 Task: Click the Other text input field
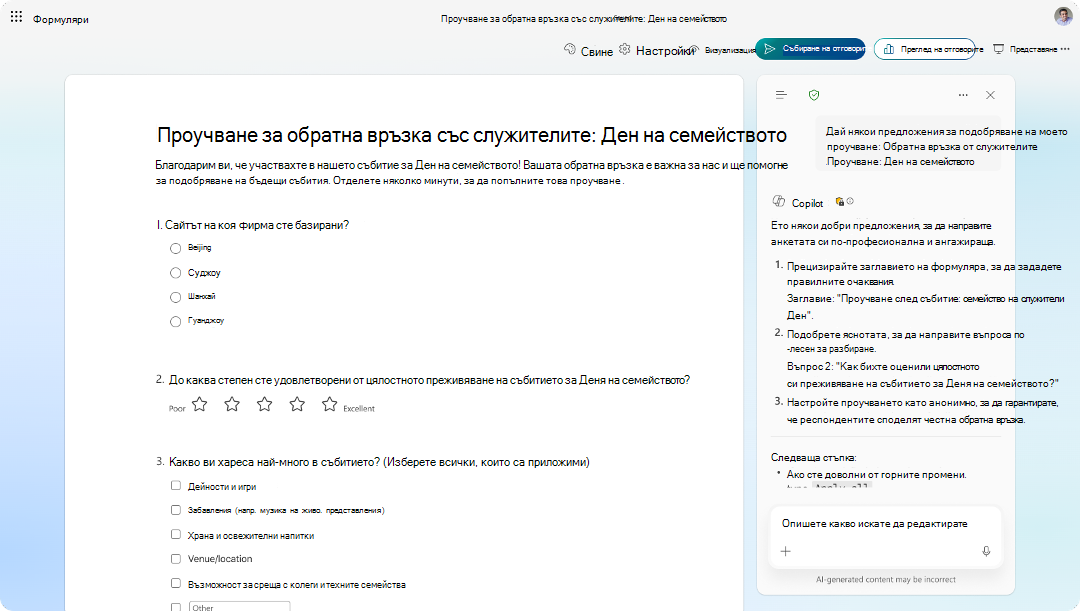click(x=239, y=606)
